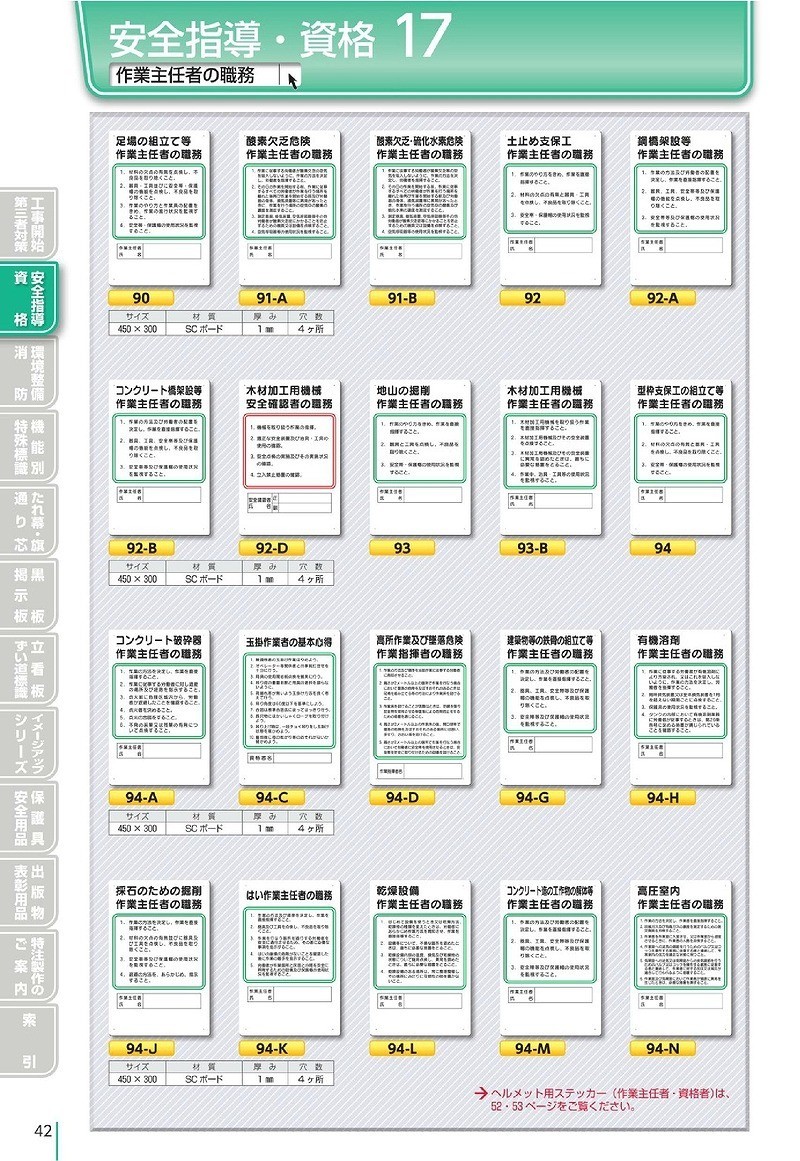Select the 酸素欠乏危険 sign labeled 91-A
This screenshot has width=800, height=1161.
point(290,207)
